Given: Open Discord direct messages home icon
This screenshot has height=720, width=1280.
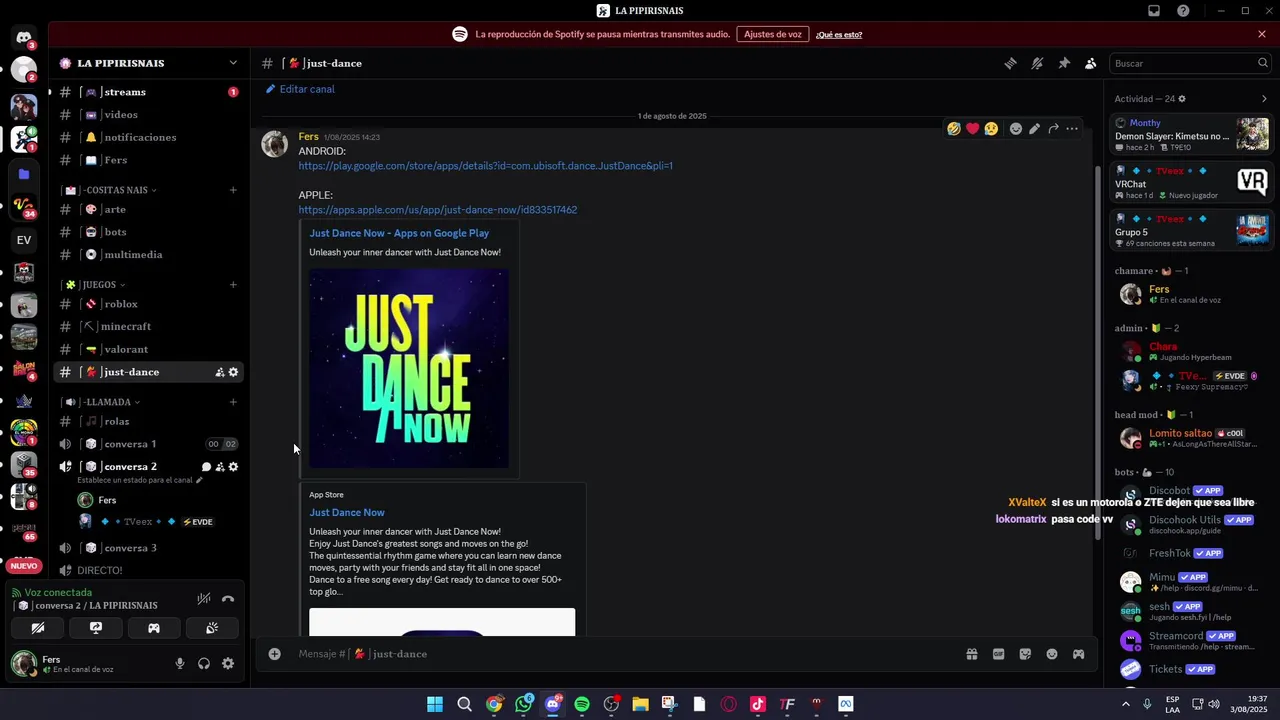Looking at the screenshot, I should [x=24, y=38].
